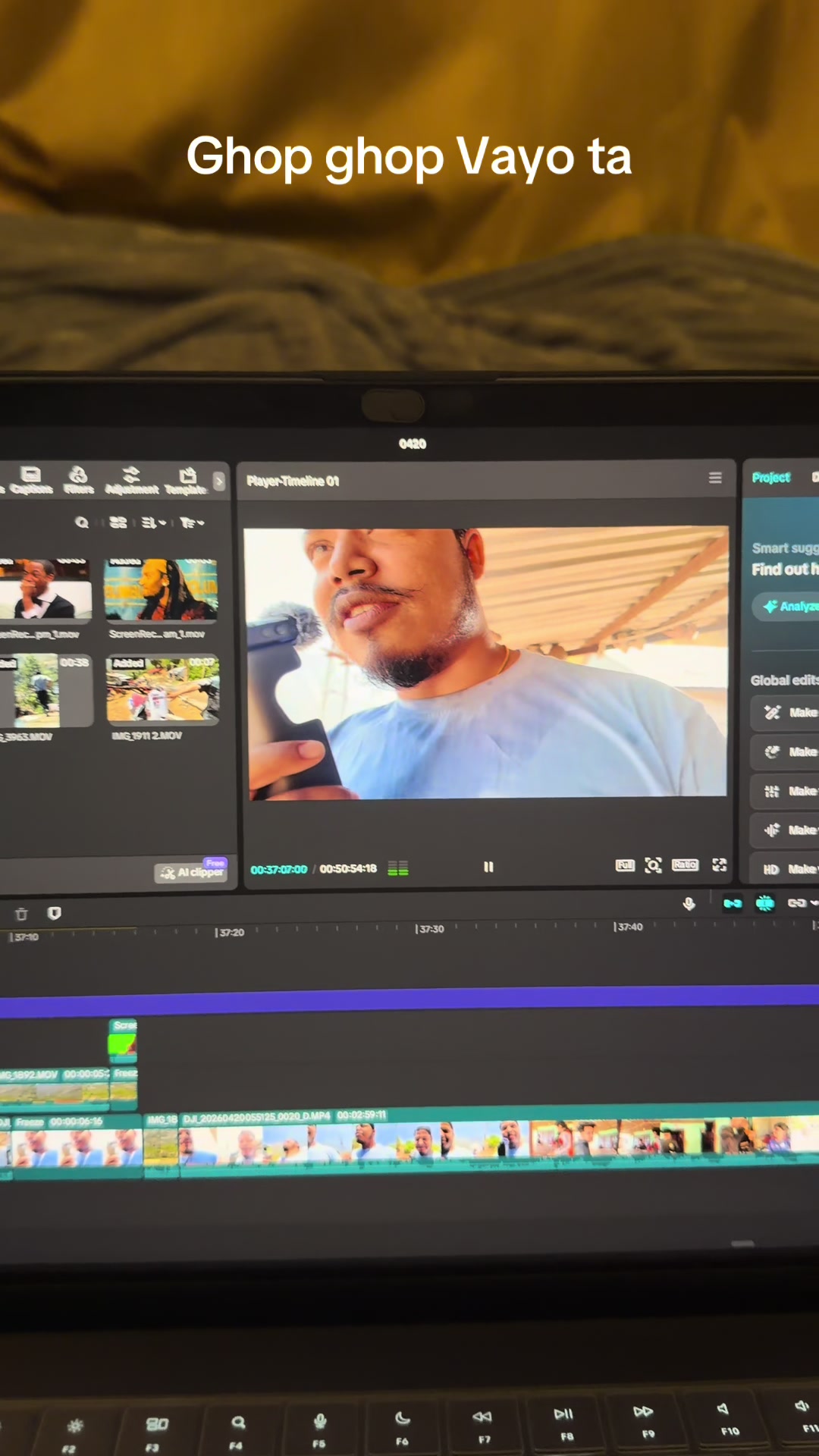819x1456 pixels.
Task: Switch media library to grid view icon
Action: click(x=118, y=522)
